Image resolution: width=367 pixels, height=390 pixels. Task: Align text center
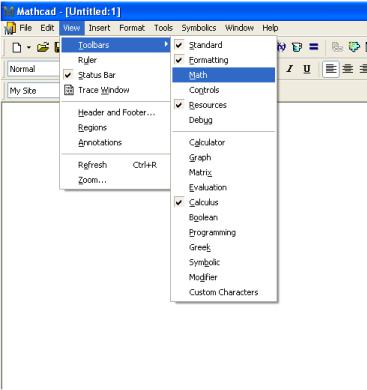click(348, 69)
